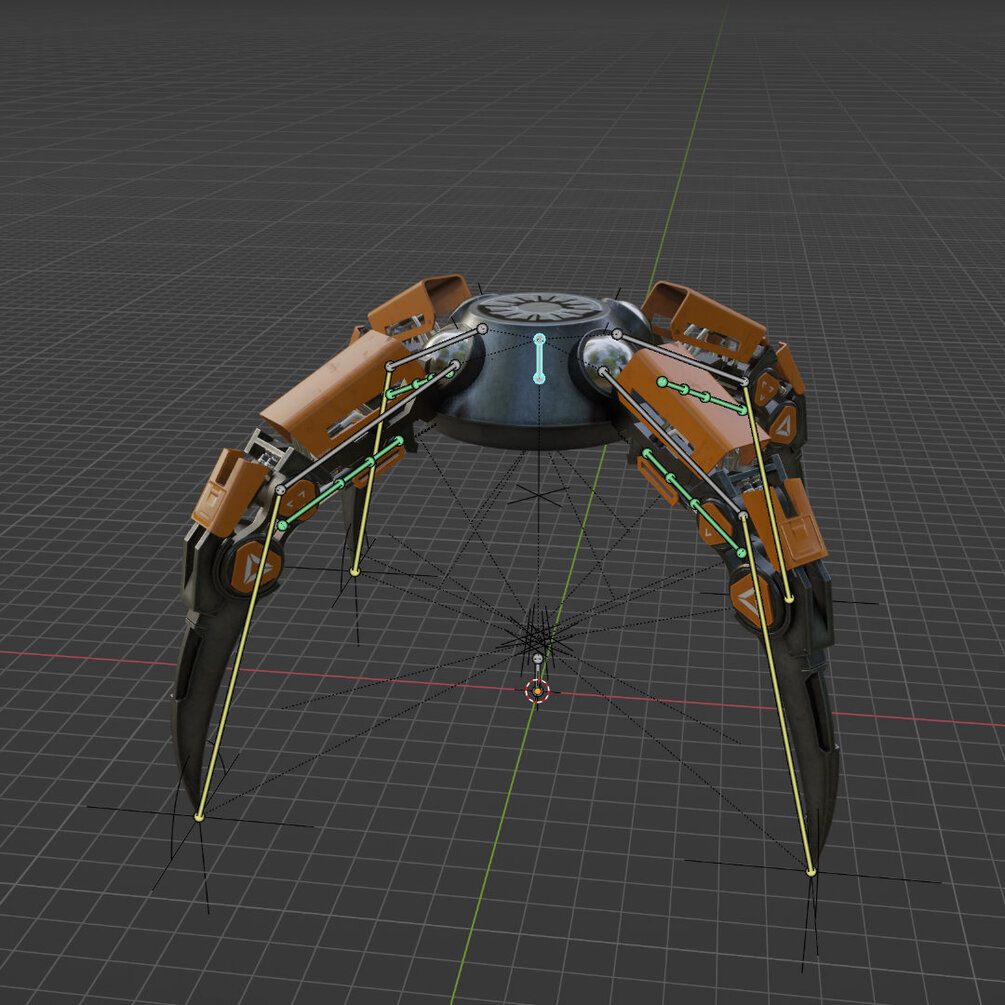Viewport: 1005px width, 1005px height.
Task: Select the yellow bone of the rear-right leg
Action: tap(768, 490)
